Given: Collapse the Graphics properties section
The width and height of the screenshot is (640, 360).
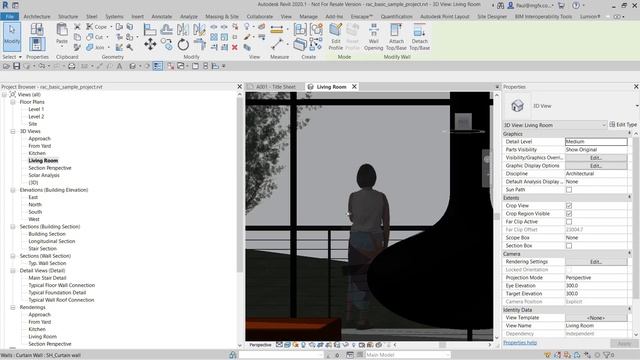Looking at the screenshot, I should (x=629, y=134).
